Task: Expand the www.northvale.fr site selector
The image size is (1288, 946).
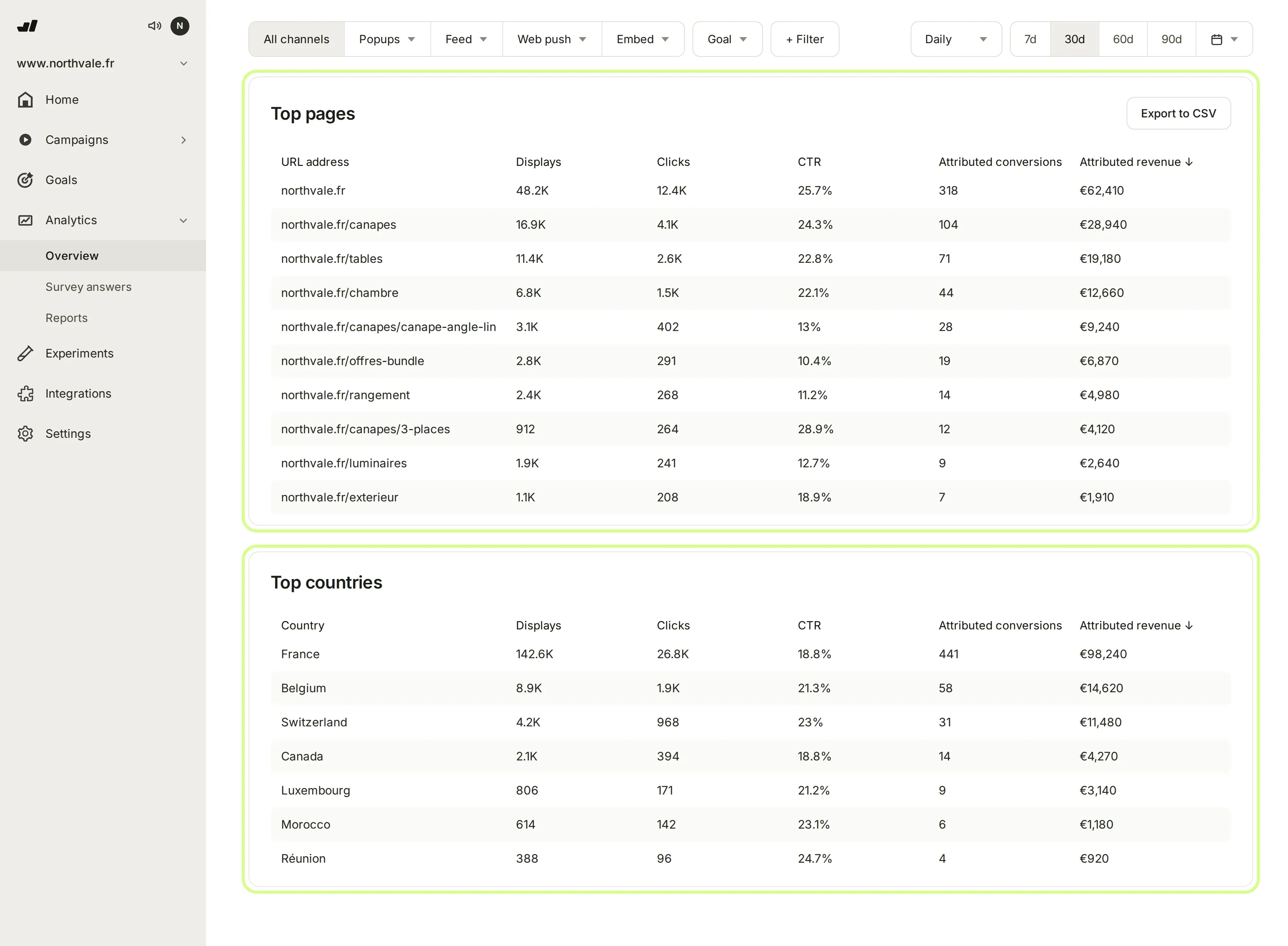Action: pos(103,63)
